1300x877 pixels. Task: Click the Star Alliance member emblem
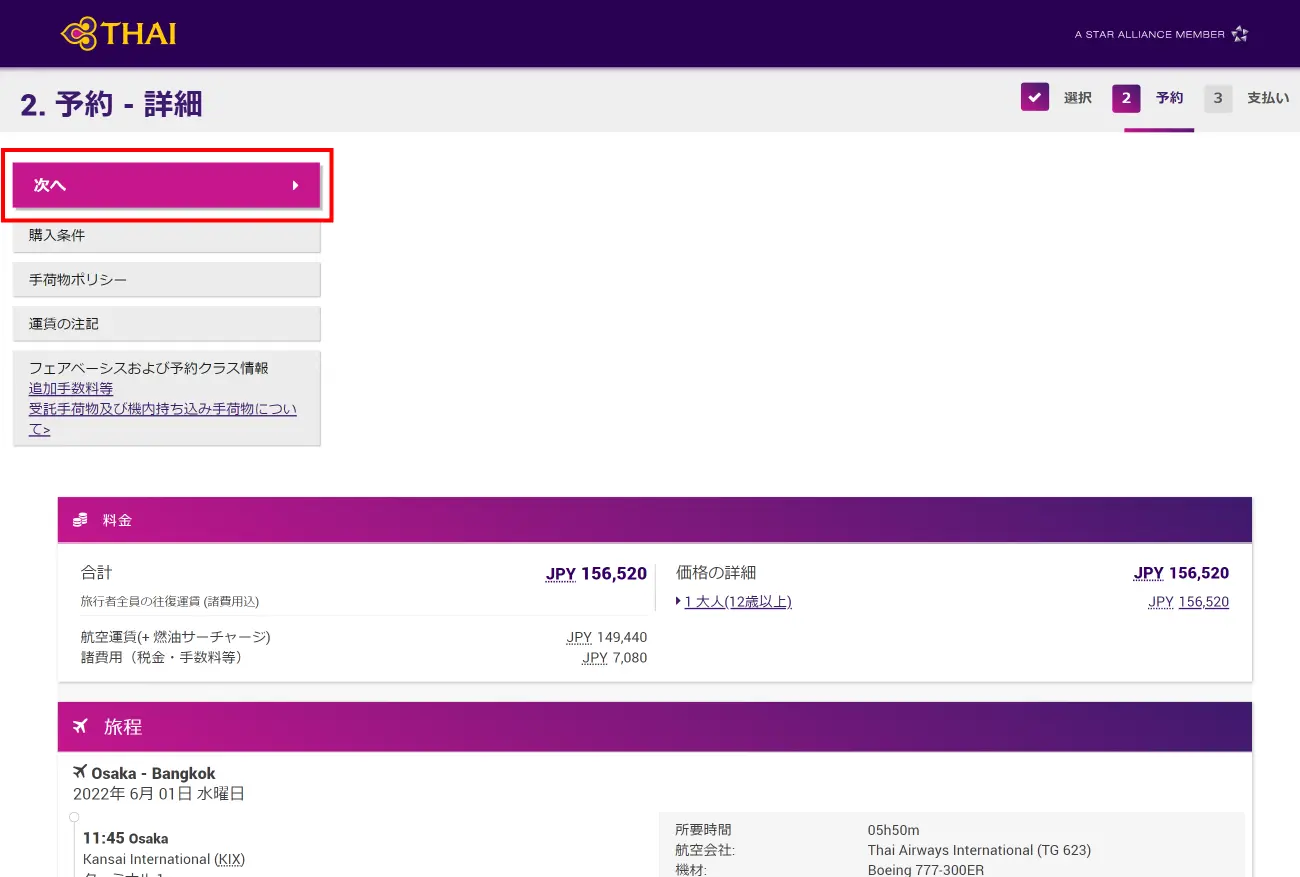pos(1240,34)
